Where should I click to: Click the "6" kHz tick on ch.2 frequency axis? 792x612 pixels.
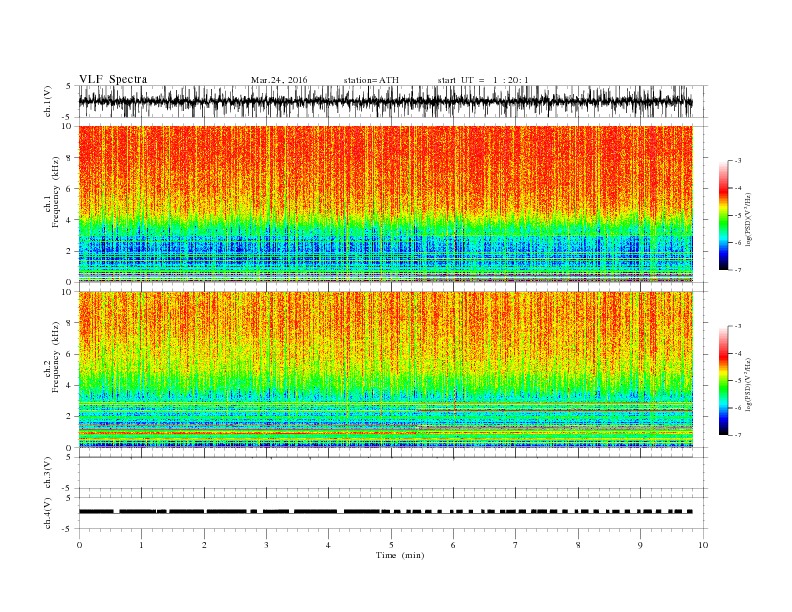pyautogui.click(x=69, y=354)
